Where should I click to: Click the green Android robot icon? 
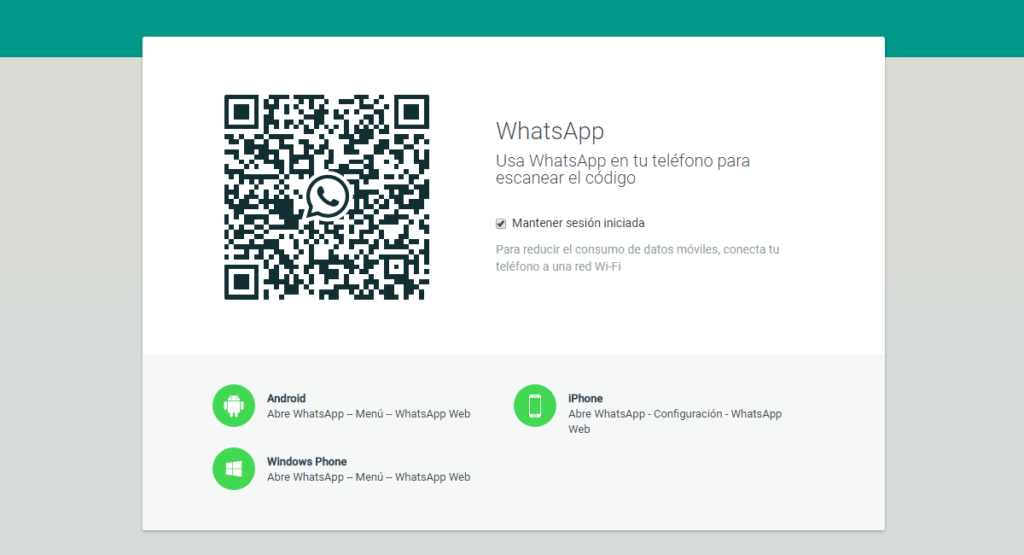234,405
